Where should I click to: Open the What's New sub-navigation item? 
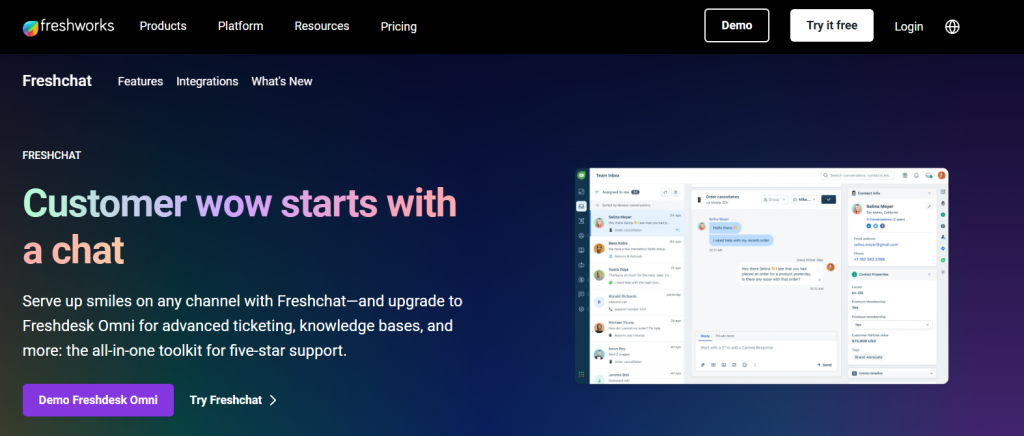(281, 82)
